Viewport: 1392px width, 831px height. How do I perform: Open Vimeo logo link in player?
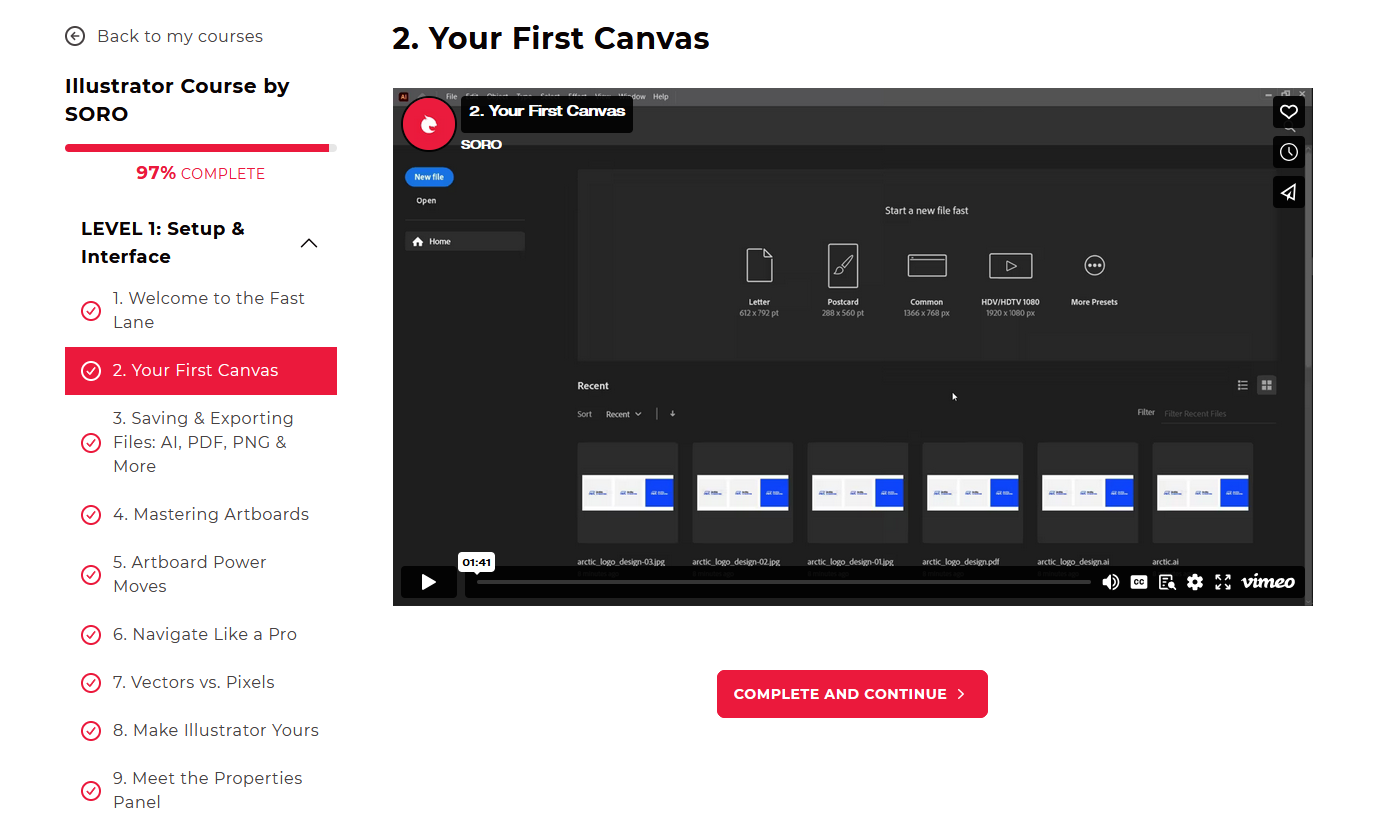coord(1268,582)
